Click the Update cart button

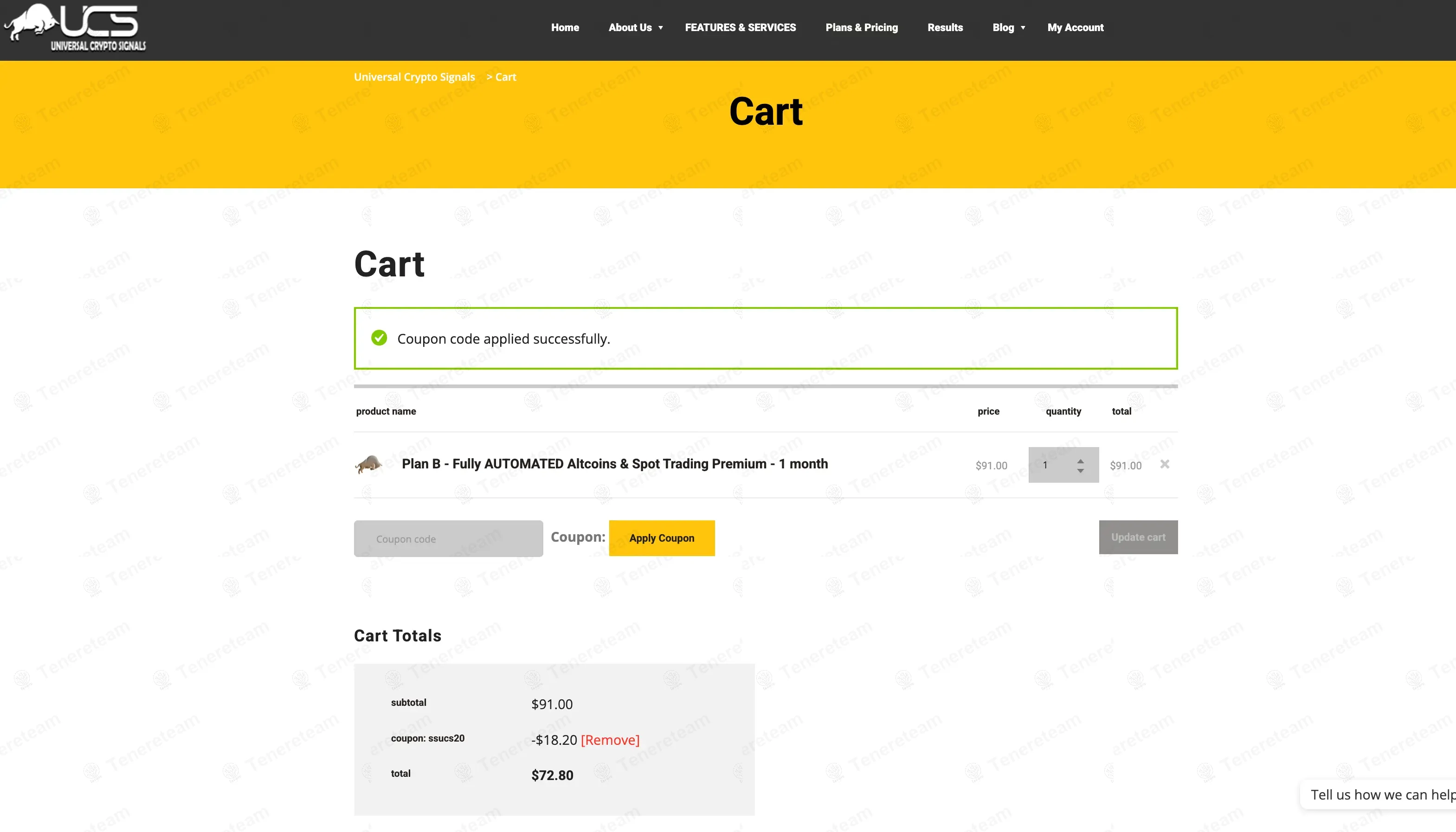click(1138, 537)
